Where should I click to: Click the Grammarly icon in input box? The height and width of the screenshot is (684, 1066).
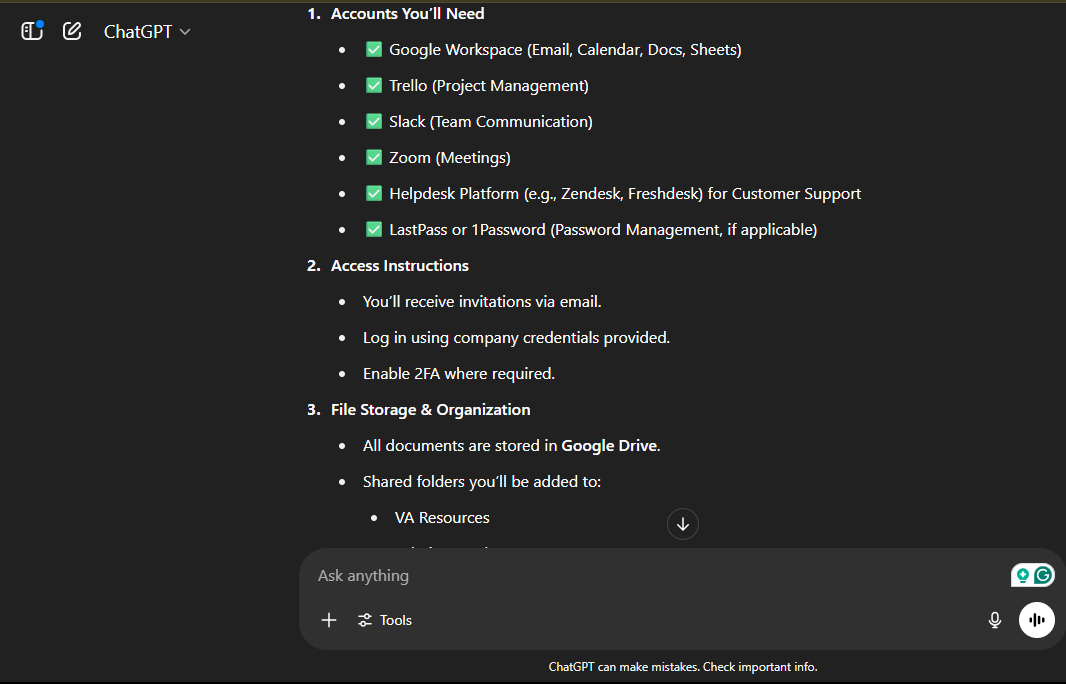coord(1044,576)
